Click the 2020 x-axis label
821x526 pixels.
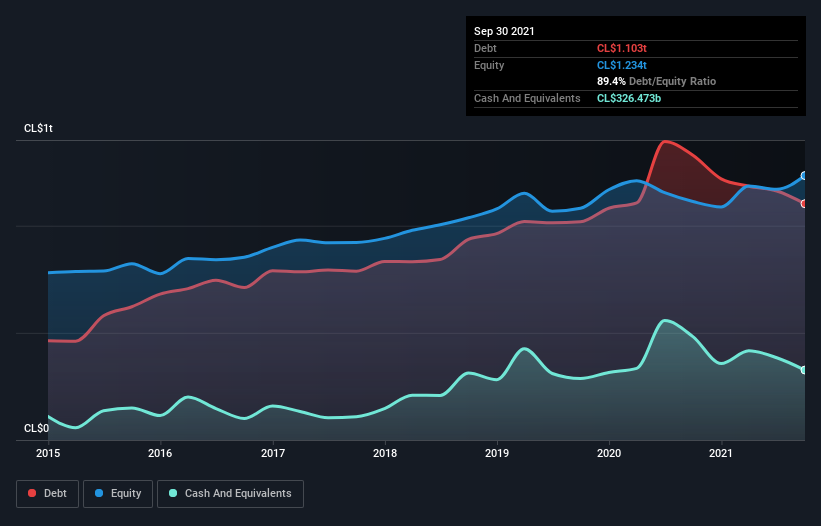(609, 453)
